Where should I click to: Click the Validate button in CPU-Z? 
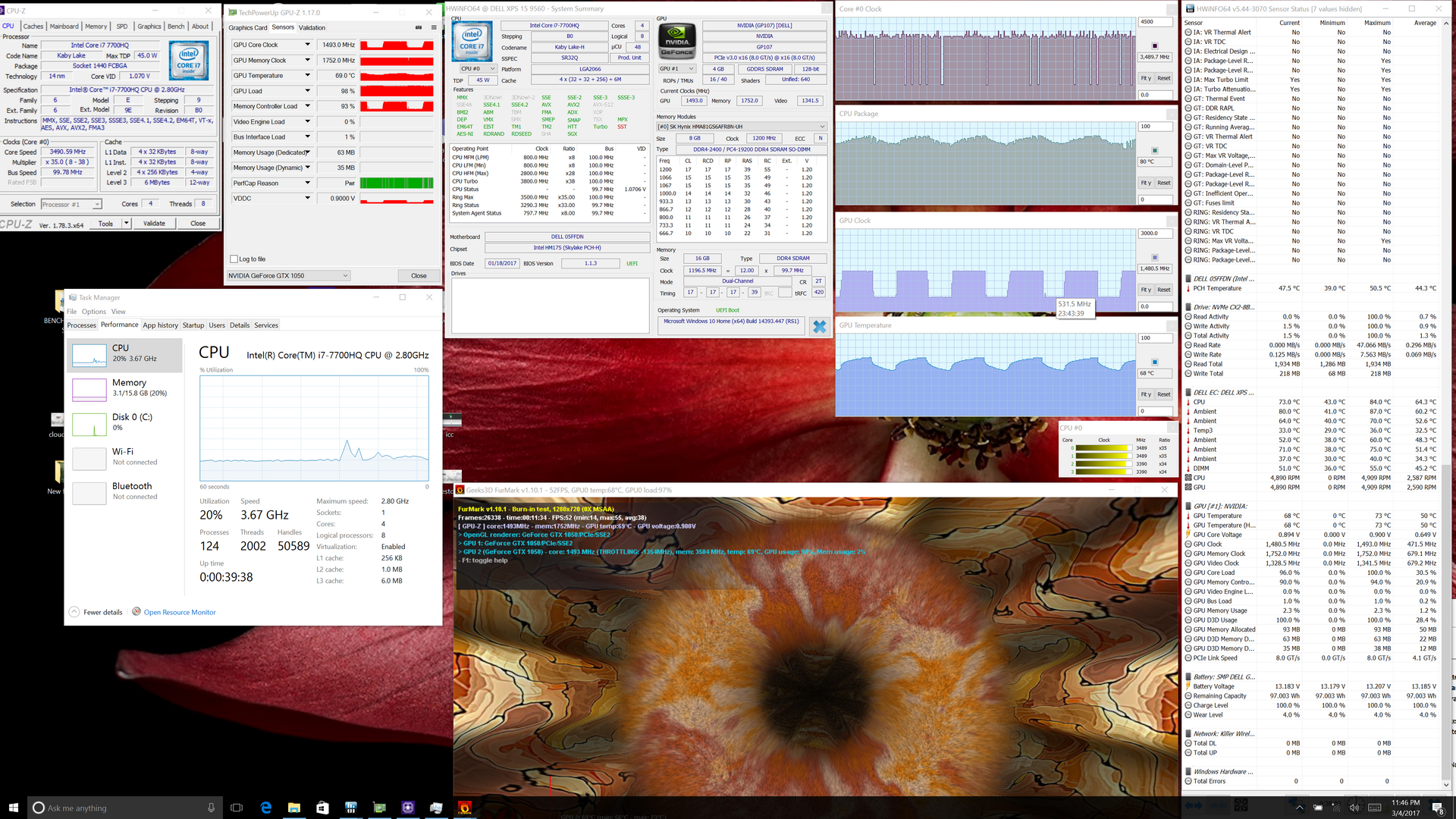[x=154, y=224]
